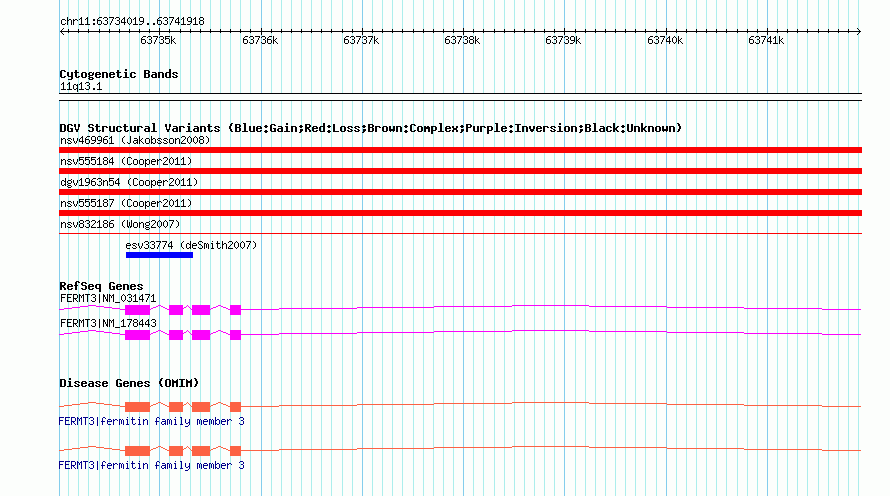Click widest orange exon of lower OMIM gene
This screenshot has width=890, height=496.
pyautogui.click(x=137, y=451)
